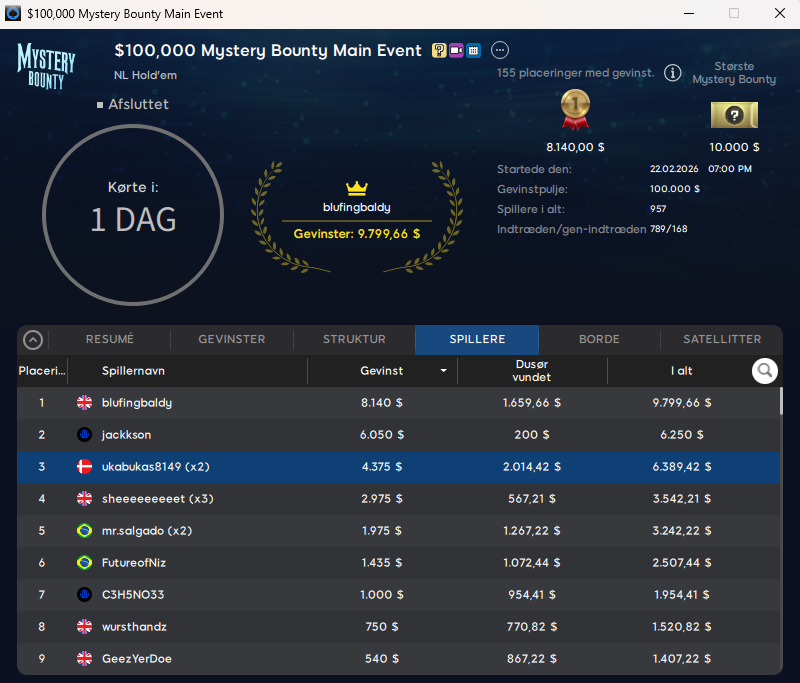
Task: Switch to the Resumé tab
Action: pyautogui.click(x=109, y=339)
